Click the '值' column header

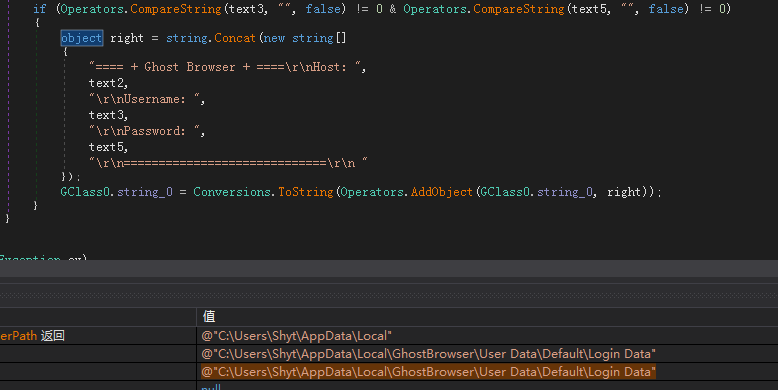tap(209, 317)
